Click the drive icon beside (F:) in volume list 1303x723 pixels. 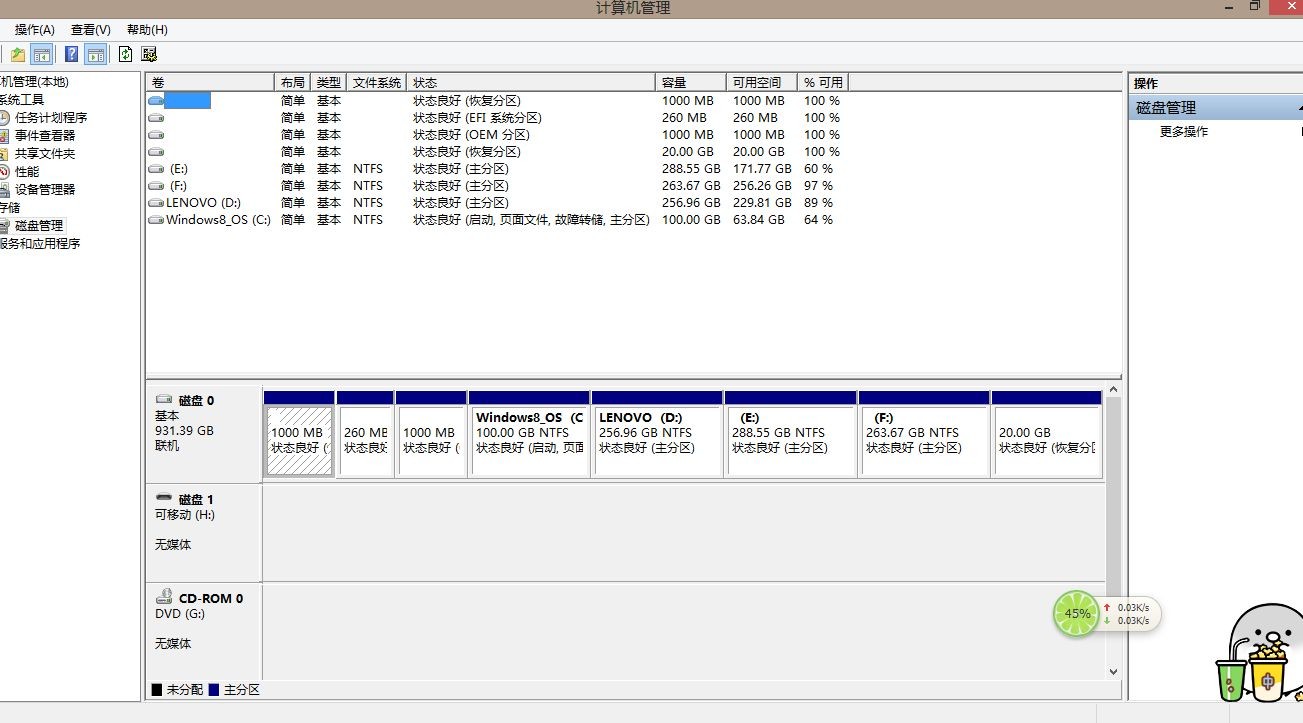tap(156, 186)
